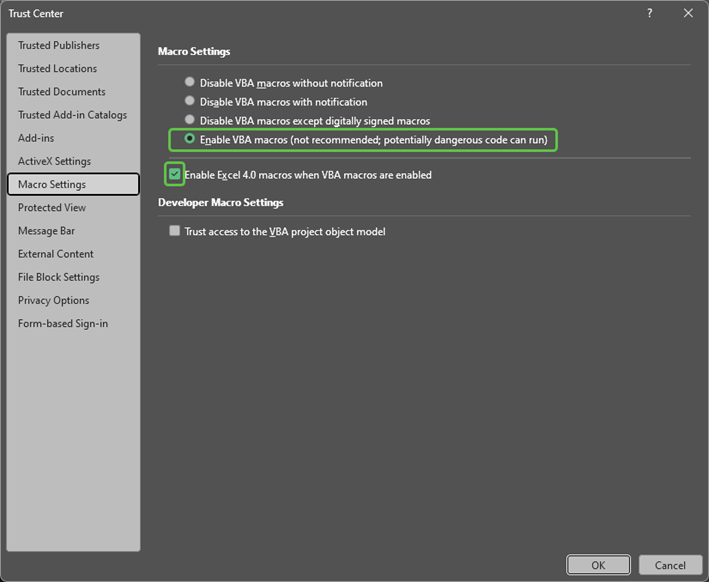
Task: Close the Trust Center dialog
Action: tap(688, 13)
